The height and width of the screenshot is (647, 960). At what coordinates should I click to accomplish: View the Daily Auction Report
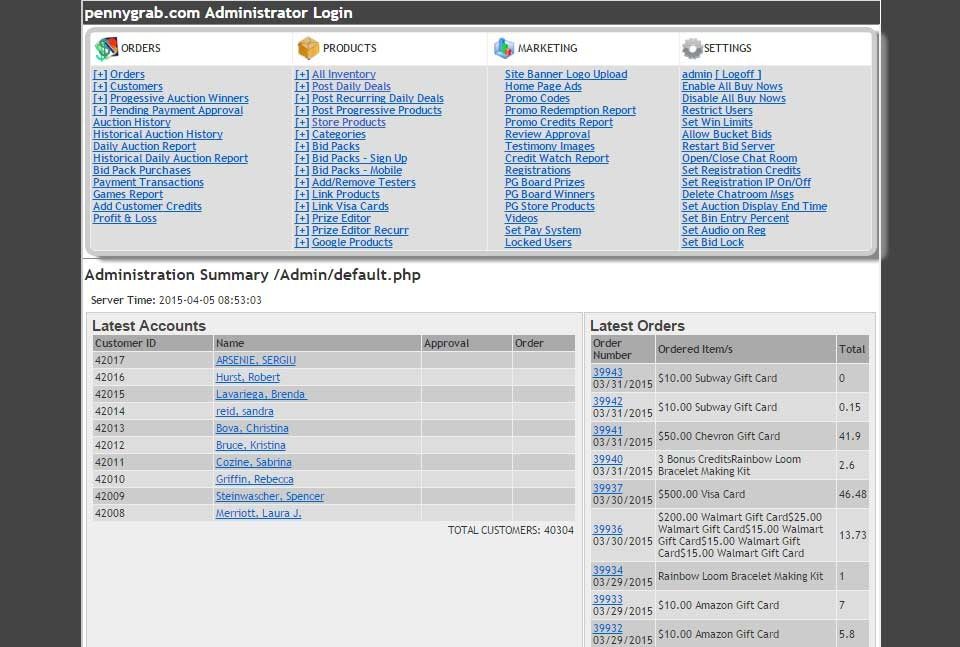[144, 146]
